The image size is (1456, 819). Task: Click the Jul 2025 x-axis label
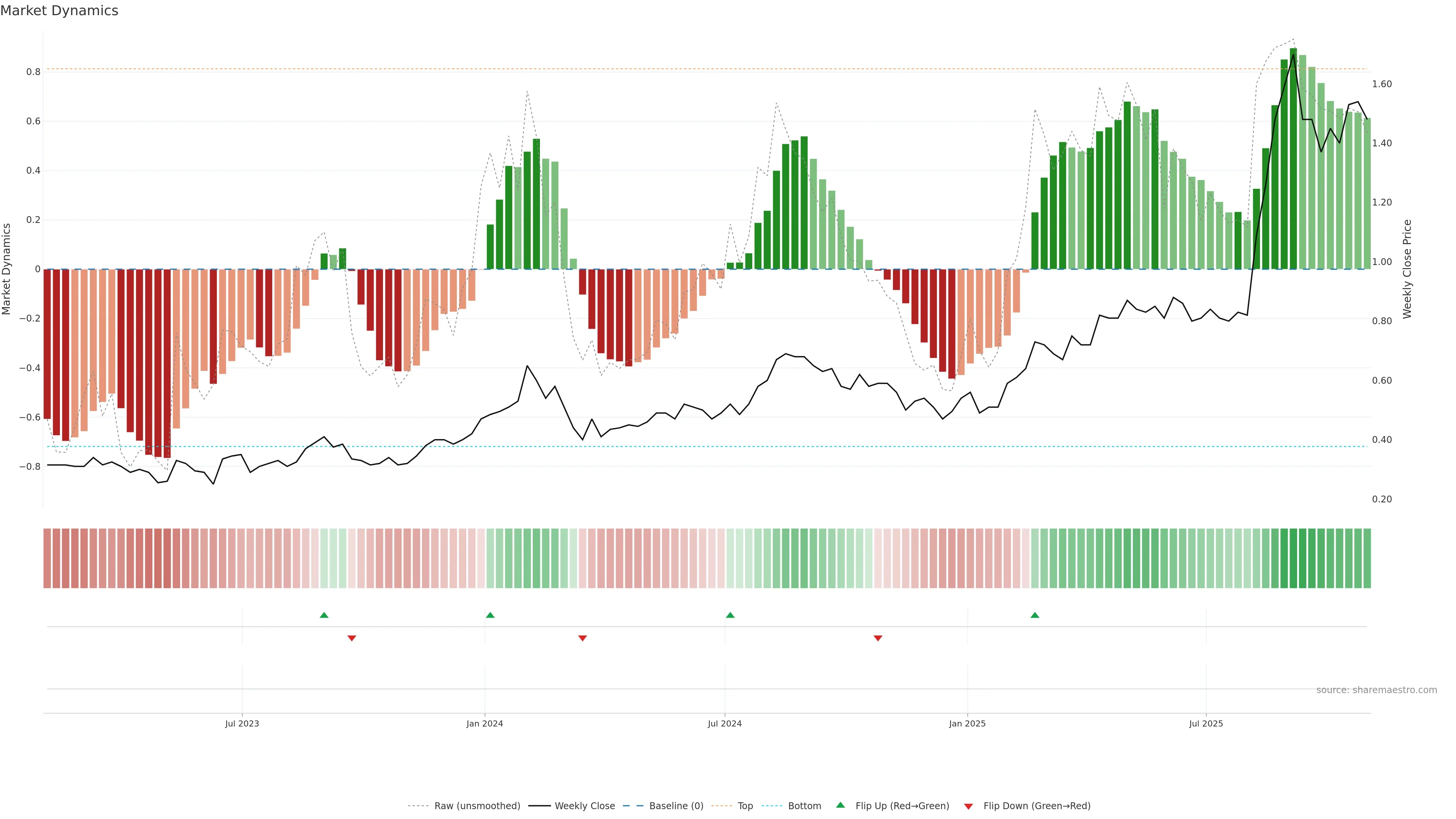1206,723
